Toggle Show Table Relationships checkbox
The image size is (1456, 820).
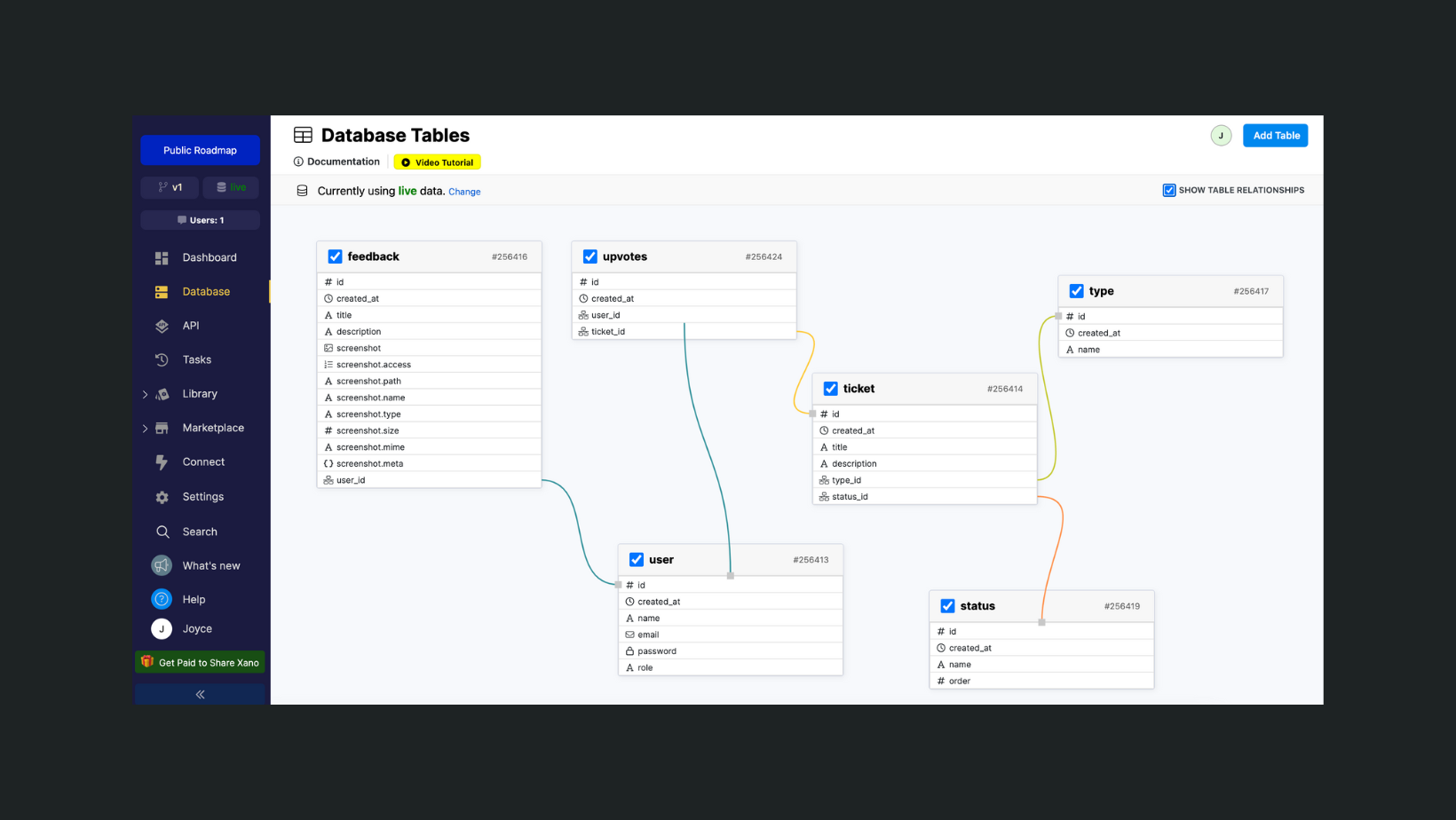(x=1169, y=190)
